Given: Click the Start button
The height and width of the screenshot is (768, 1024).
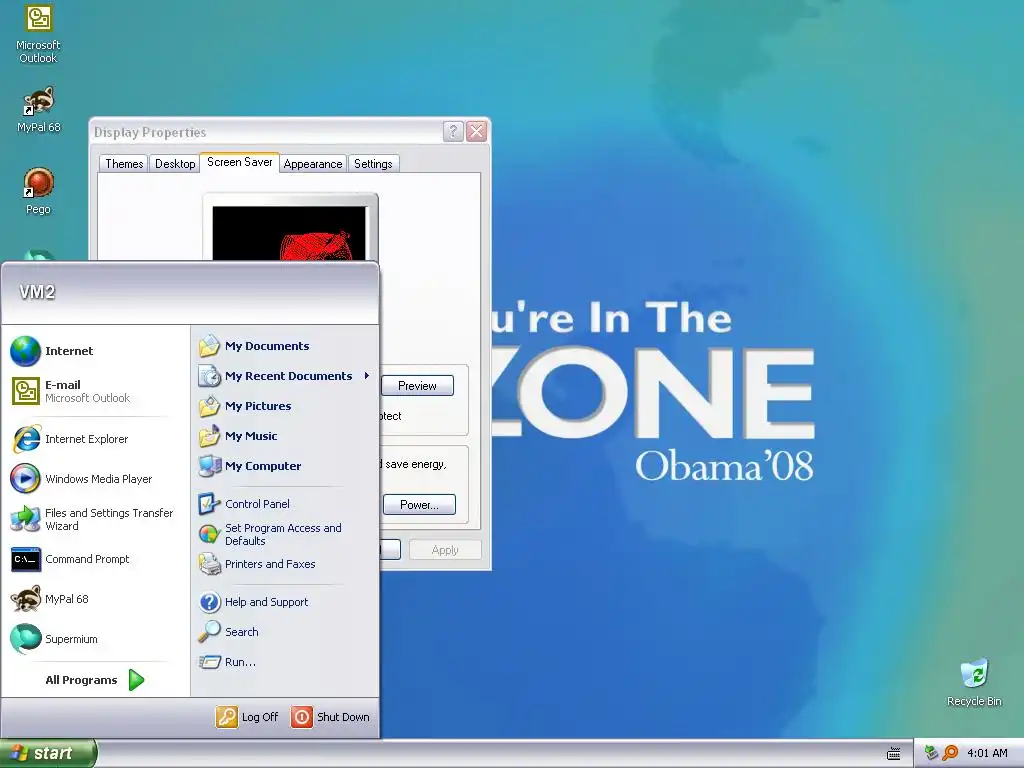Looking at the screenshot, I should point(48,754).
